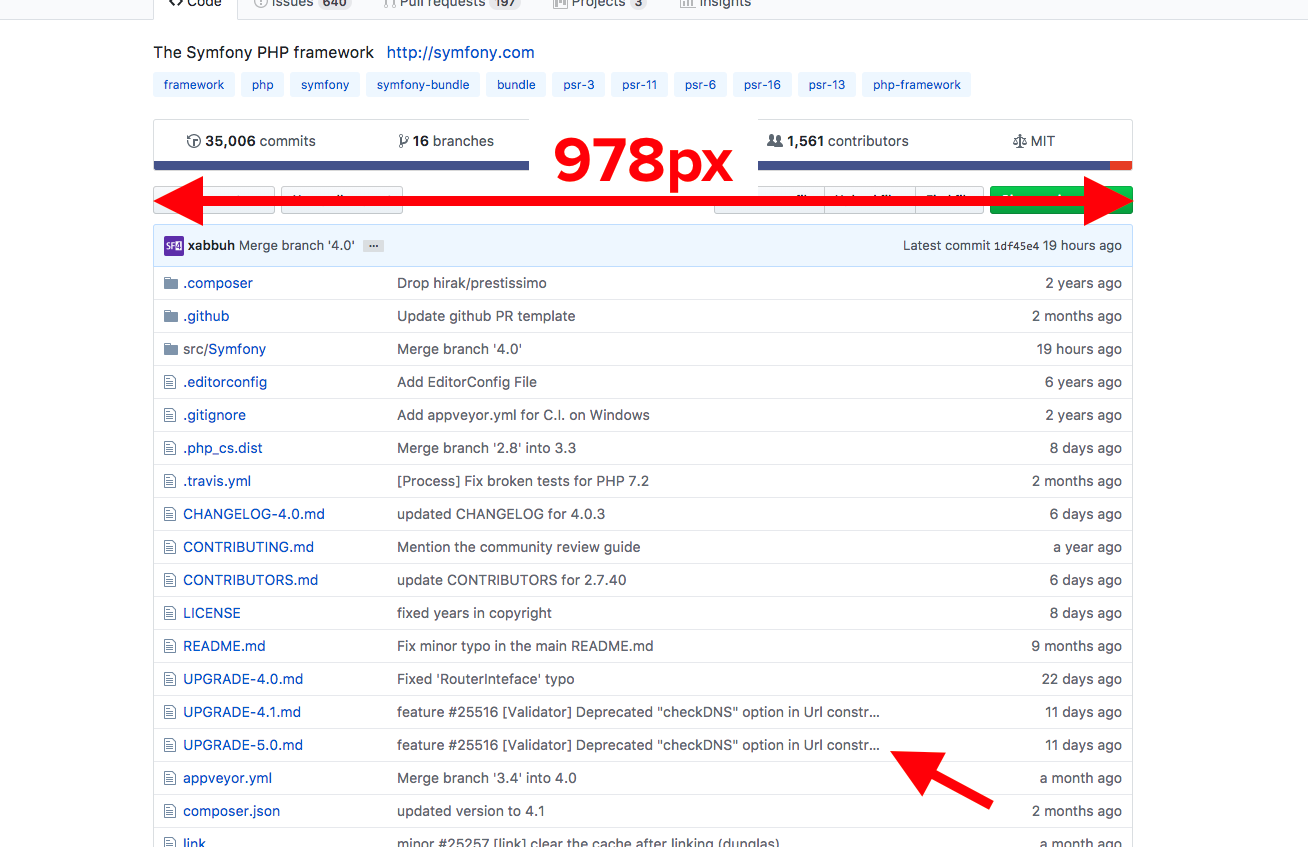
Task: Select the psr-16 topic tag
Action: (x=762, y=85)
